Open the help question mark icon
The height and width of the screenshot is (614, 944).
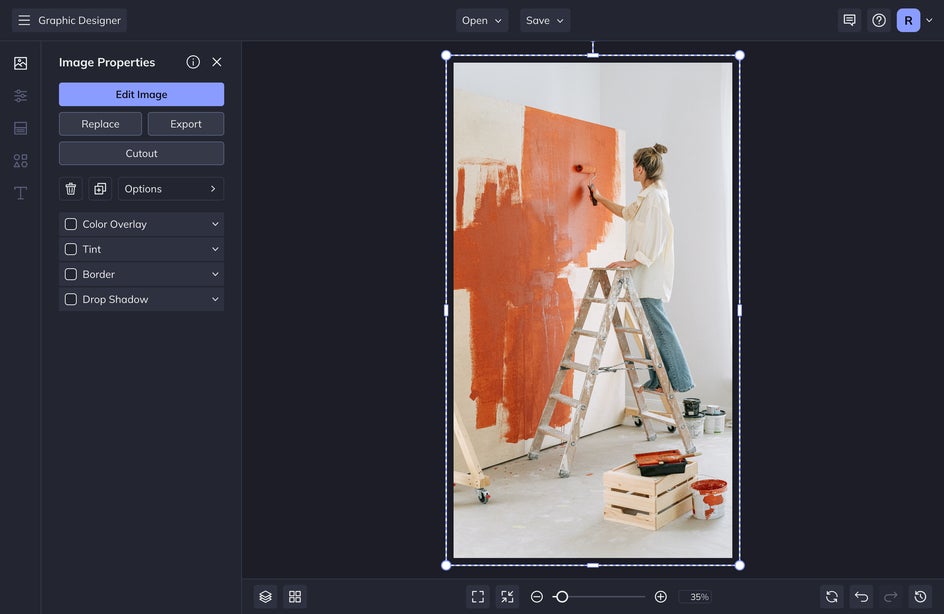pos(879,20)
